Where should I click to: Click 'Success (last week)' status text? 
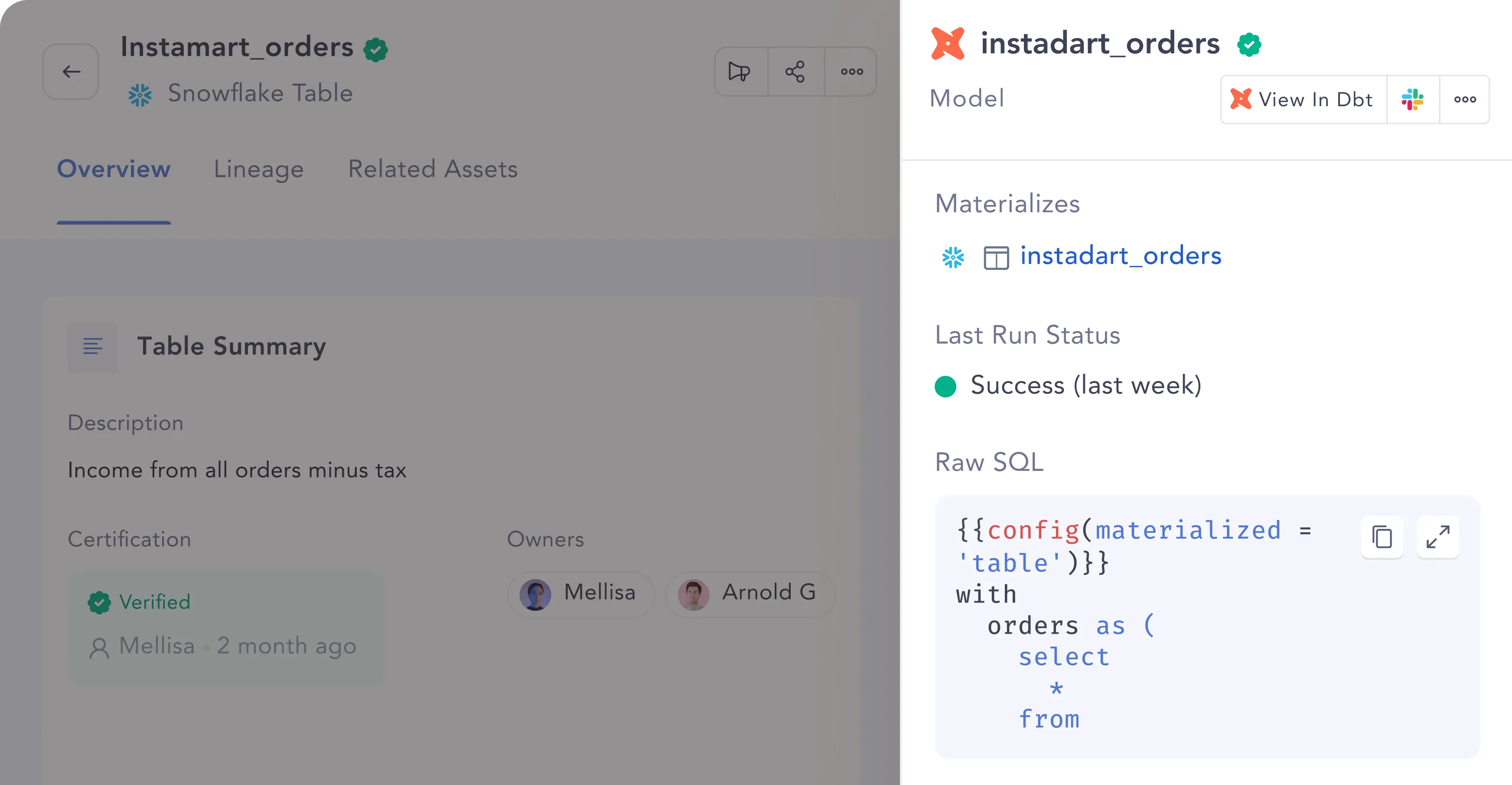pyautogui.click(x=1086, y=386)
